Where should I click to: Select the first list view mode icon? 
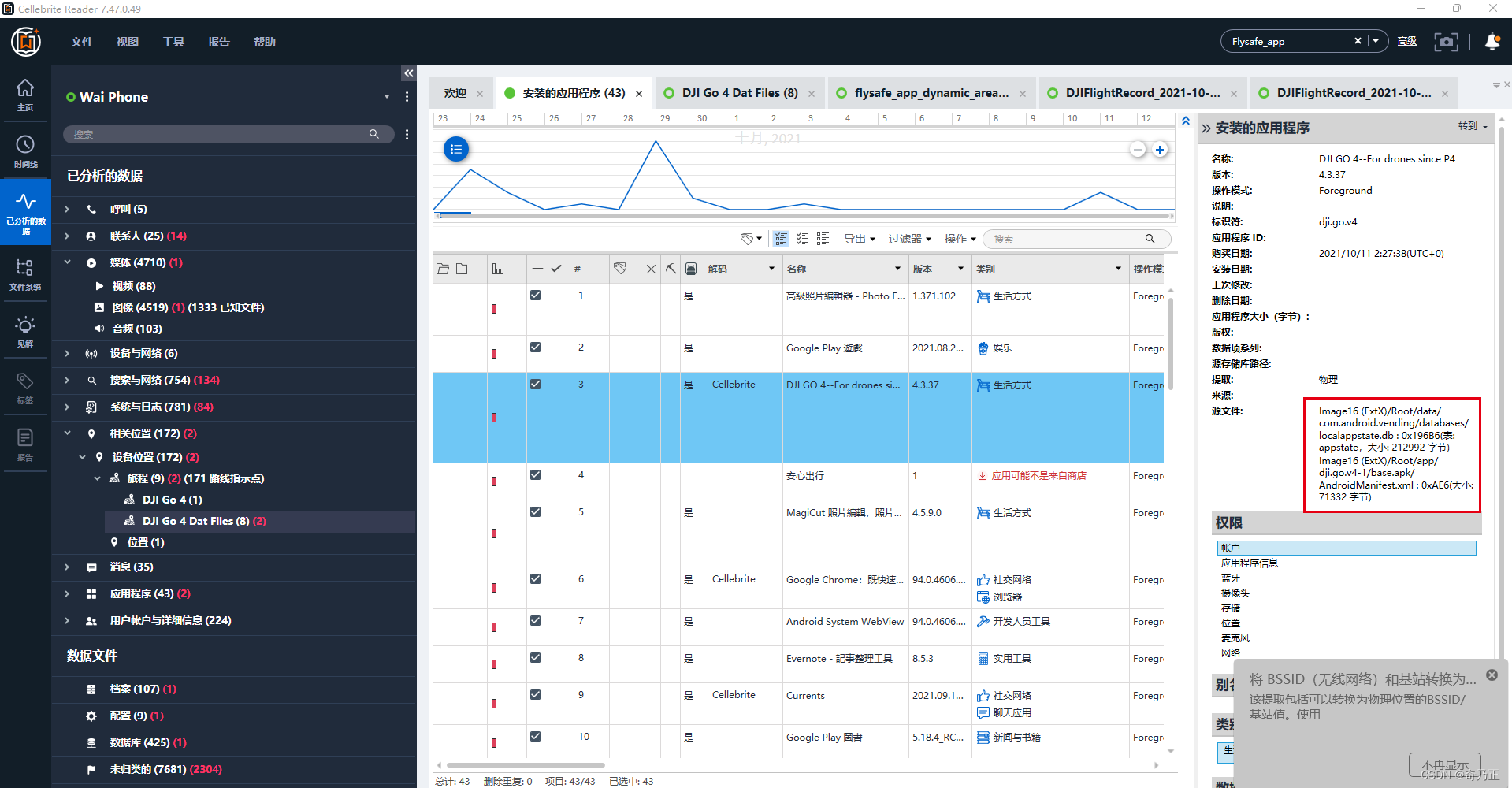point(781,239)
